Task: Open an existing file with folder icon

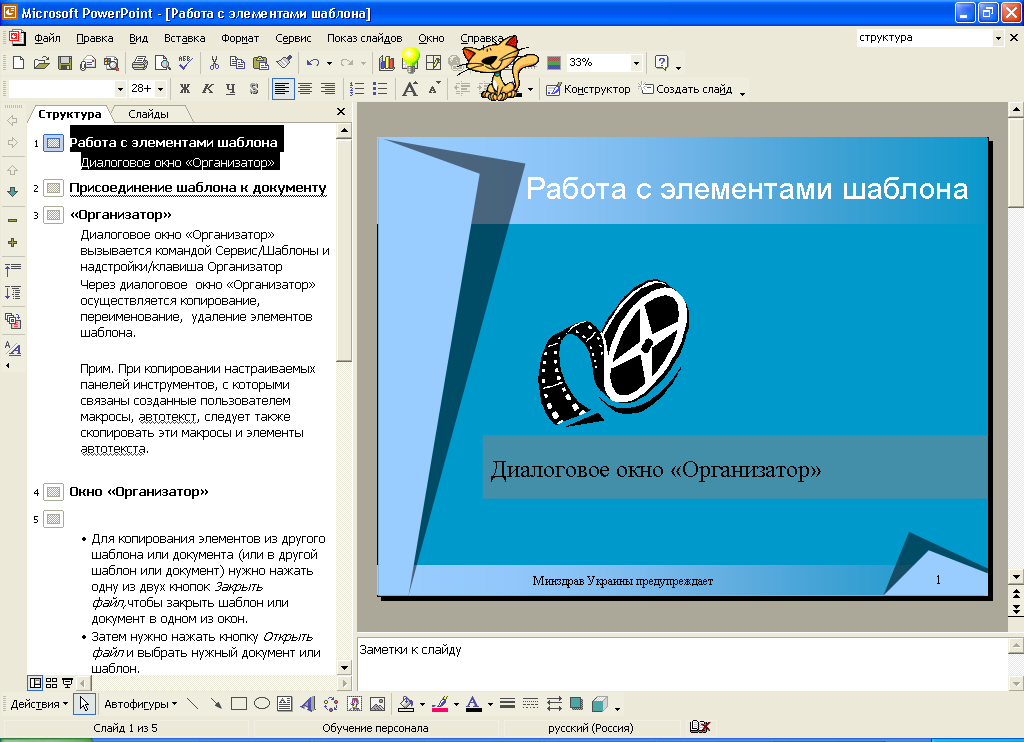Action: click(x=41, y=63)
